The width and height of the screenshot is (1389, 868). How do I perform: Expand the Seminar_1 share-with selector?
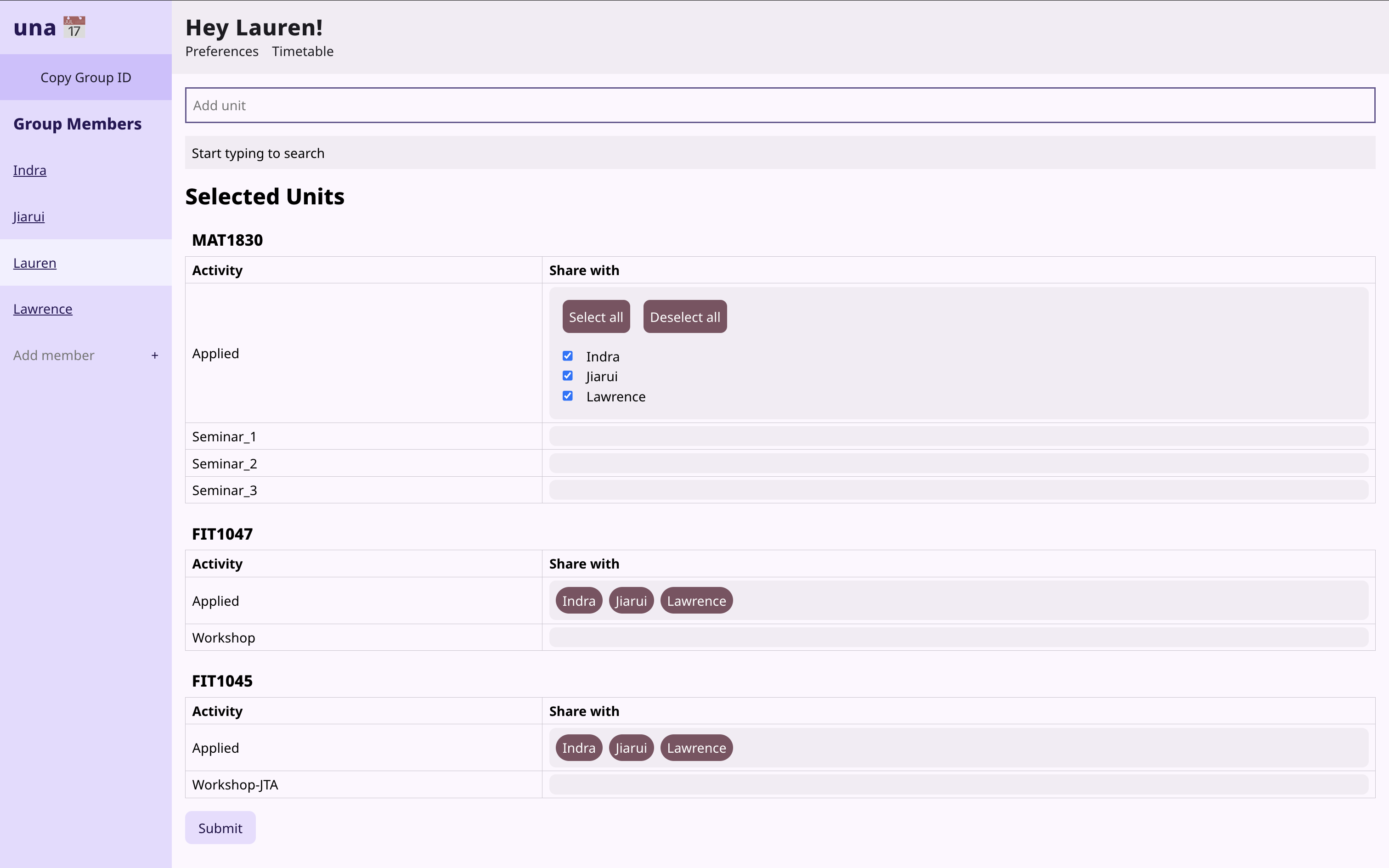(x=958, y=436)
